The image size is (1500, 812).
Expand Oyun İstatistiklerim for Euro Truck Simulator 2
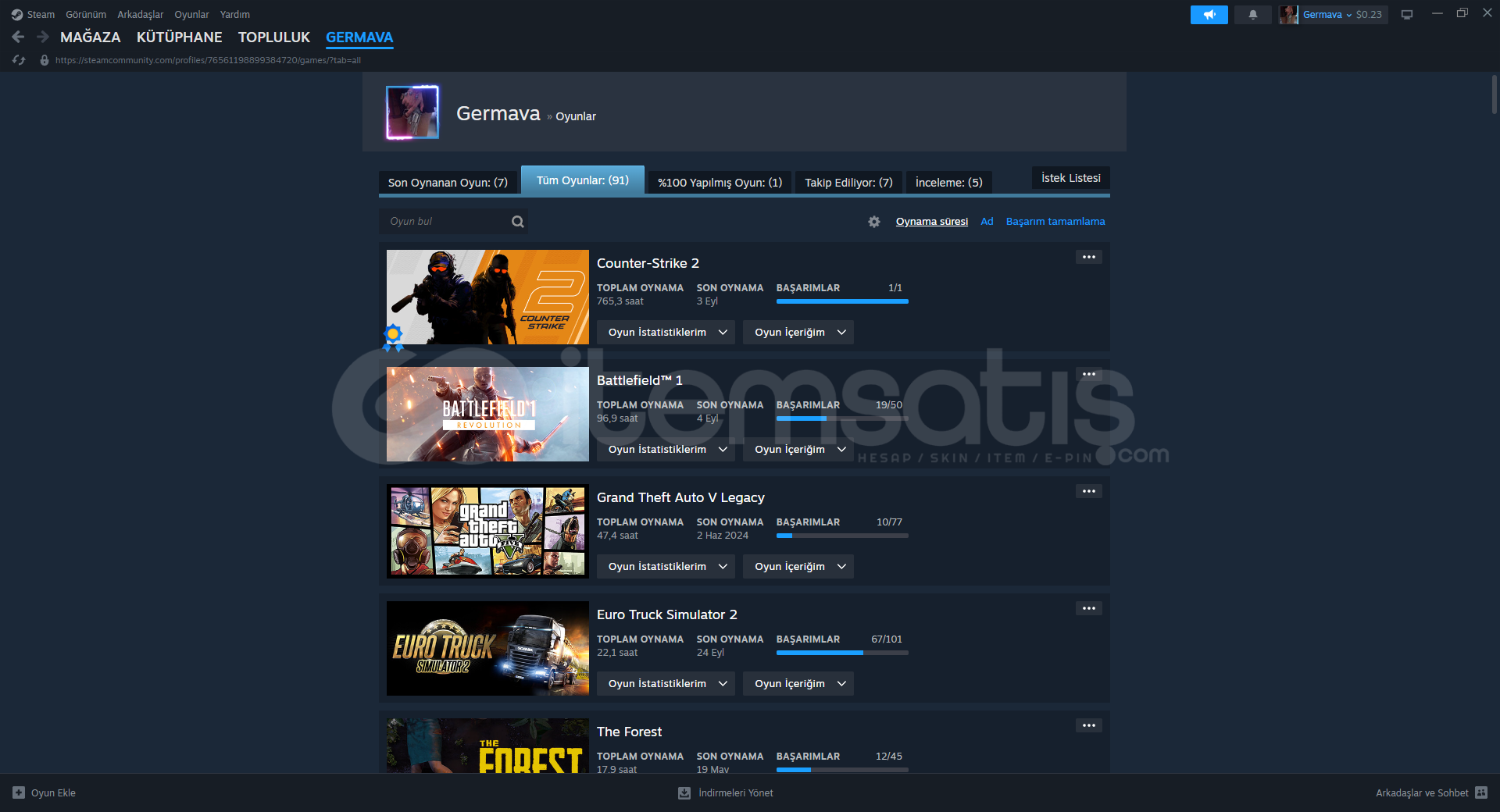(666, 683)
